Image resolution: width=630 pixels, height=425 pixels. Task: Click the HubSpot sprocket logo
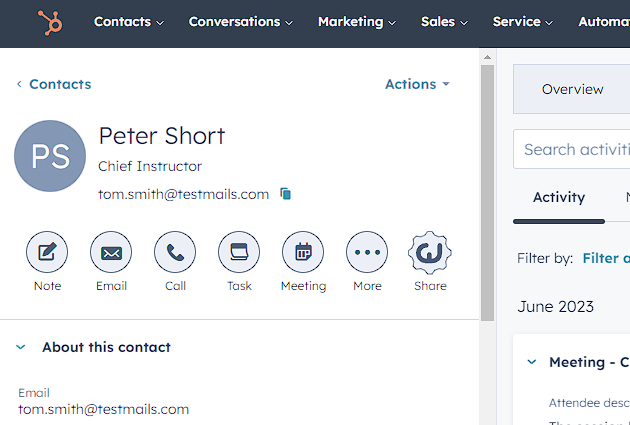49,22
